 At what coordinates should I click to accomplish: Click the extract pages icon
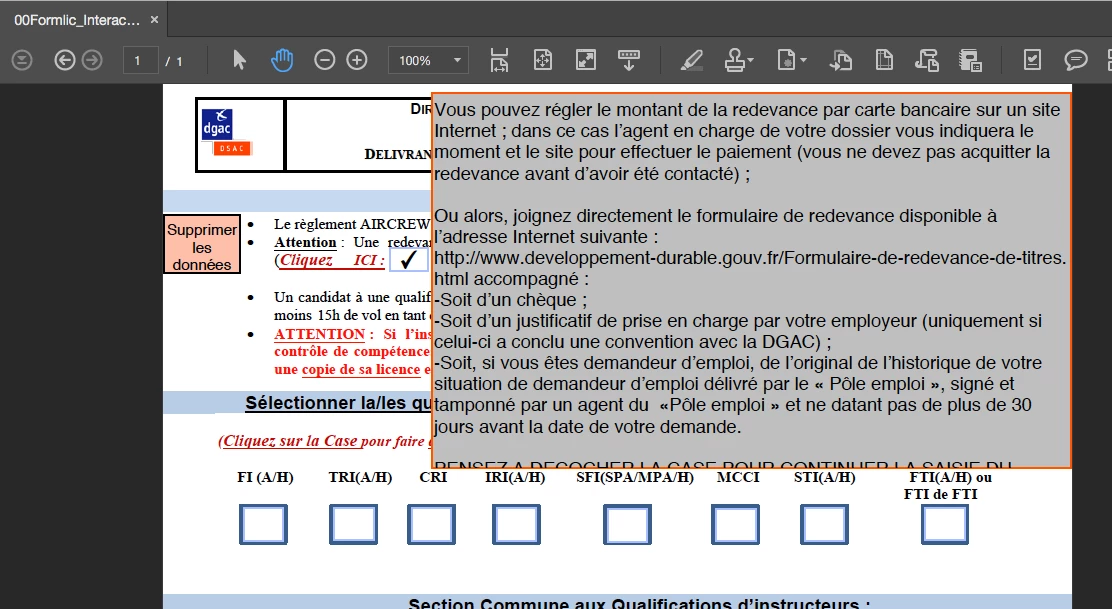tap(840, 60)
